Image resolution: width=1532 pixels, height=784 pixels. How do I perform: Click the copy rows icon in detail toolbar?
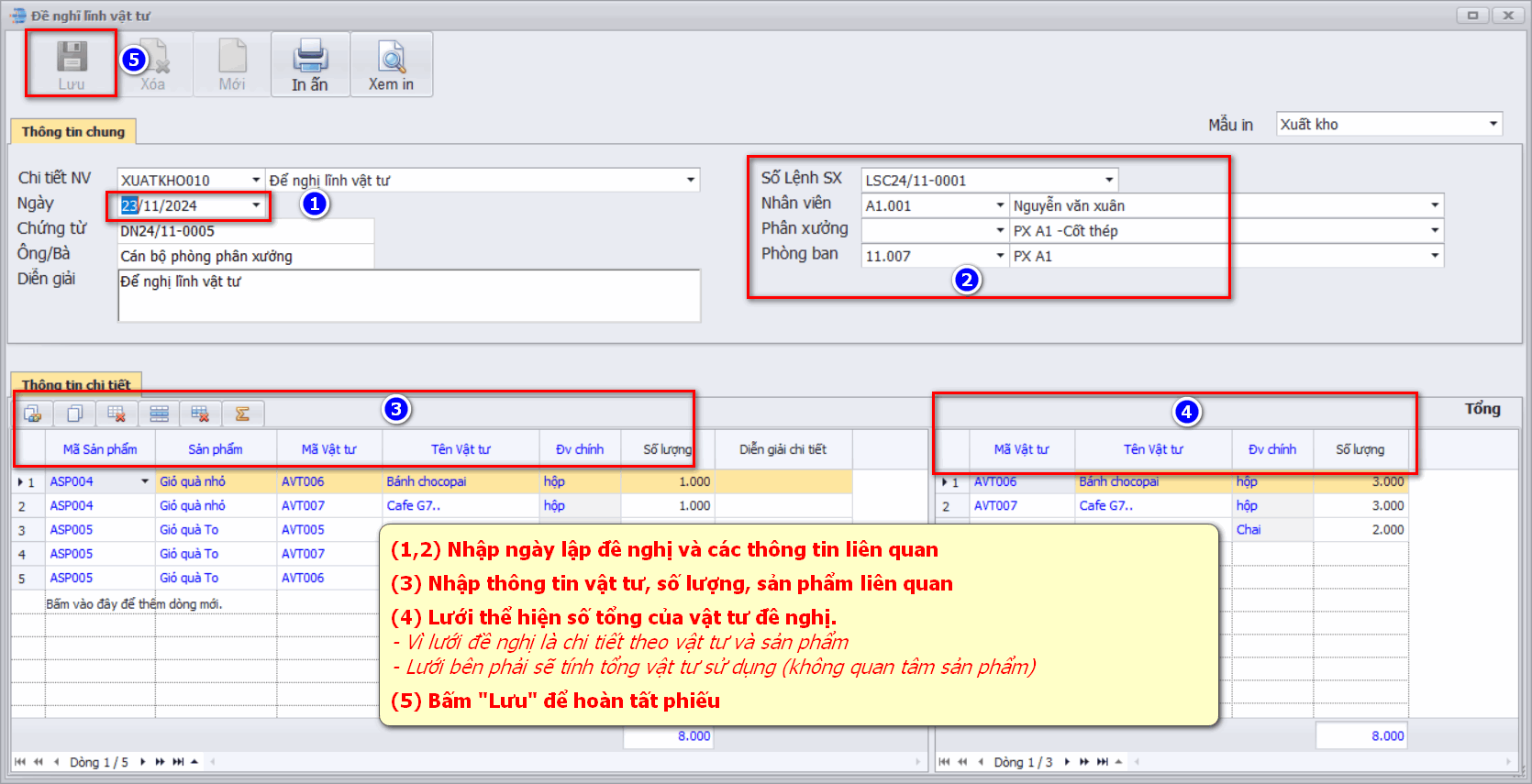coord(74,414)
